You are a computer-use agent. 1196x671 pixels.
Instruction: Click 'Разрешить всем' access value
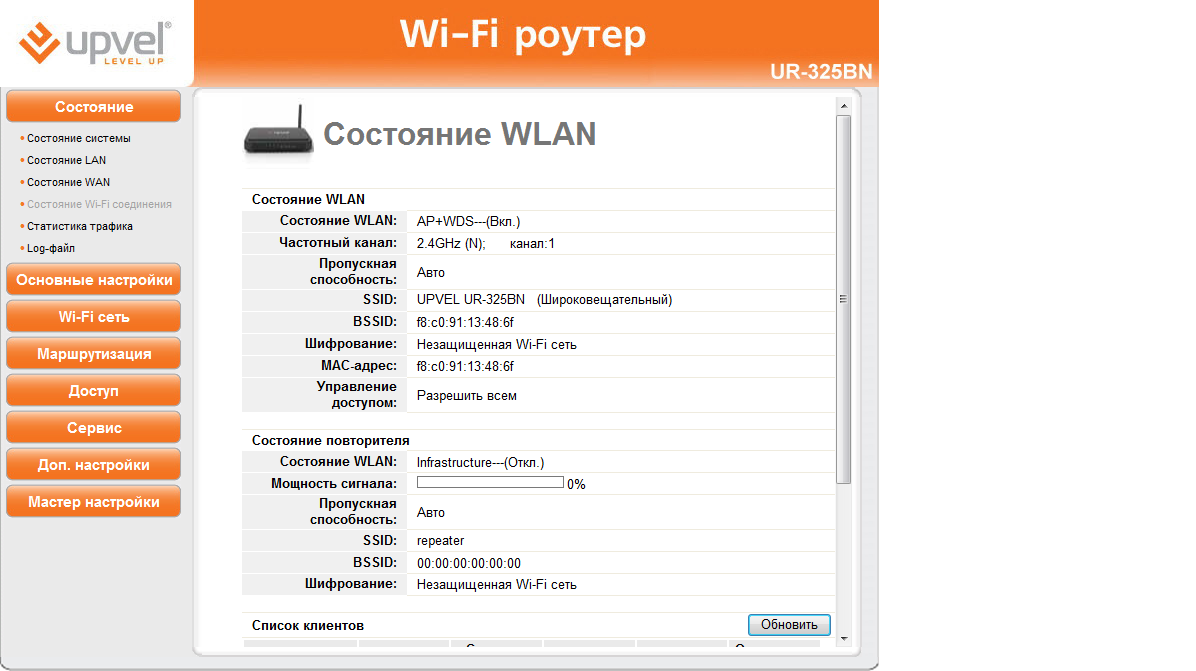click(x=467, y=396)
